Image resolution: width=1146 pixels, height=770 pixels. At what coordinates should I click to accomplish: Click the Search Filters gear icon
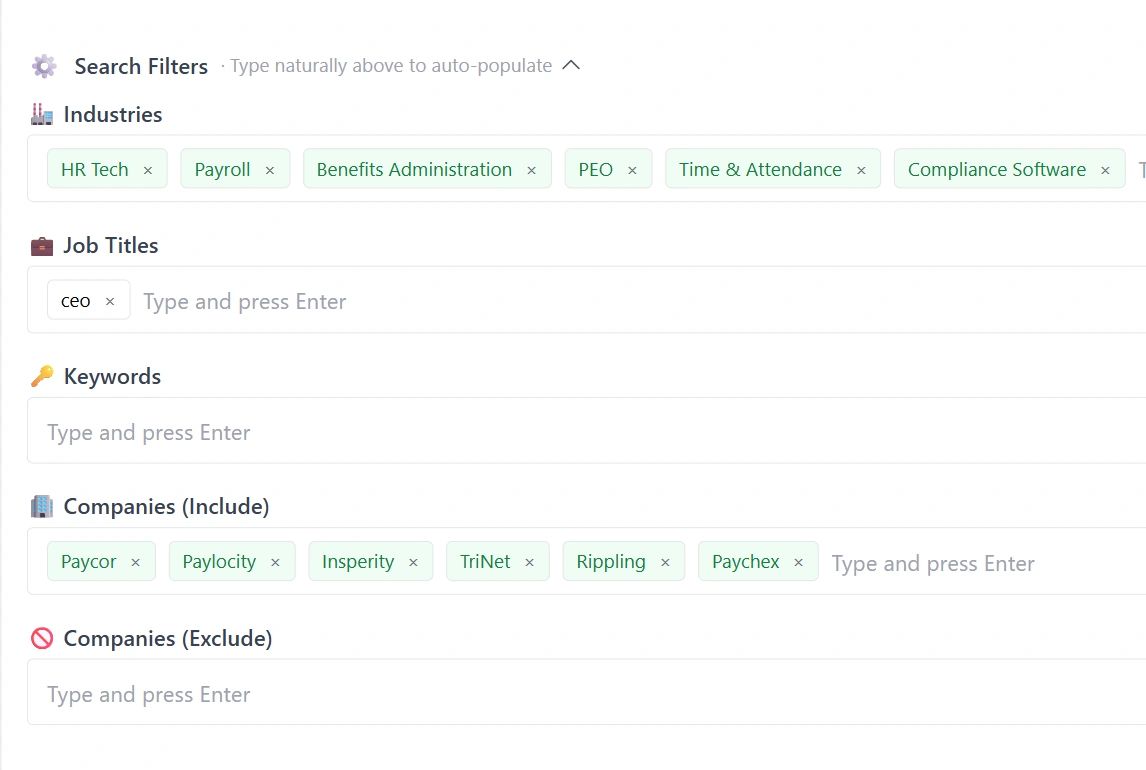tap(44, 66)
